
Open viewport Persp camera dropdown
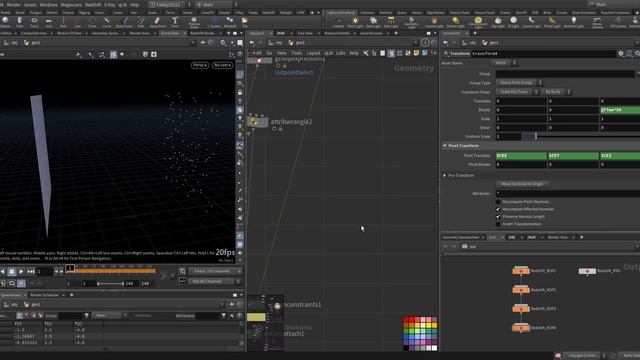(x=200, y=65)
